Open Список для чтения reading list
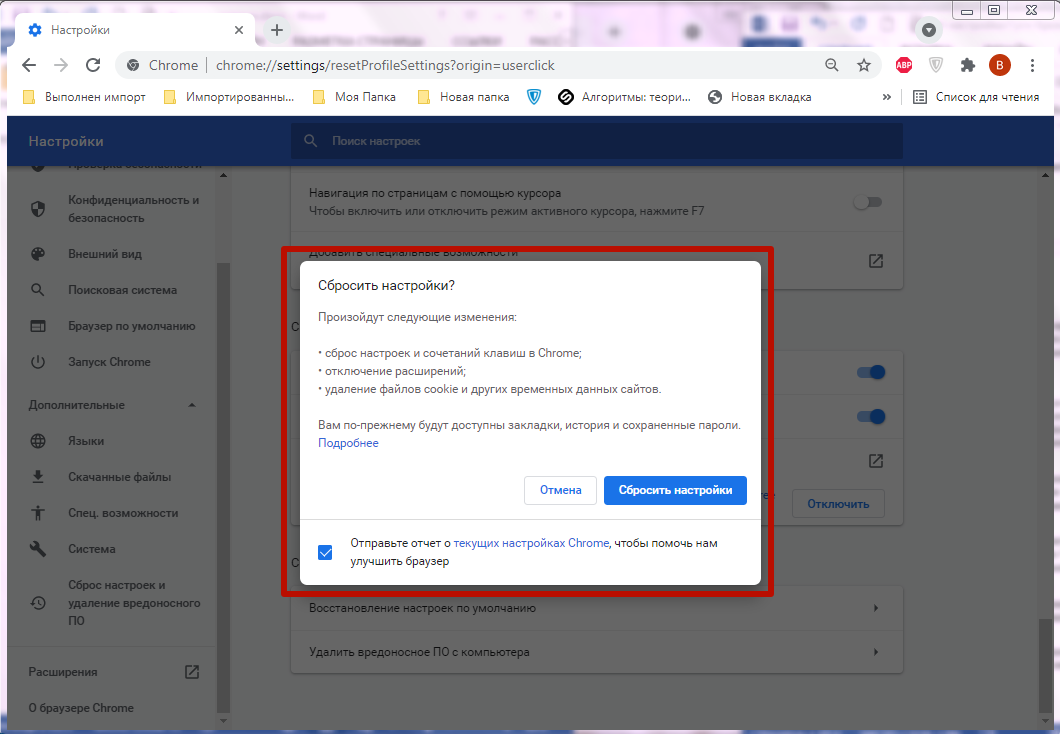 tap(976, 97)
